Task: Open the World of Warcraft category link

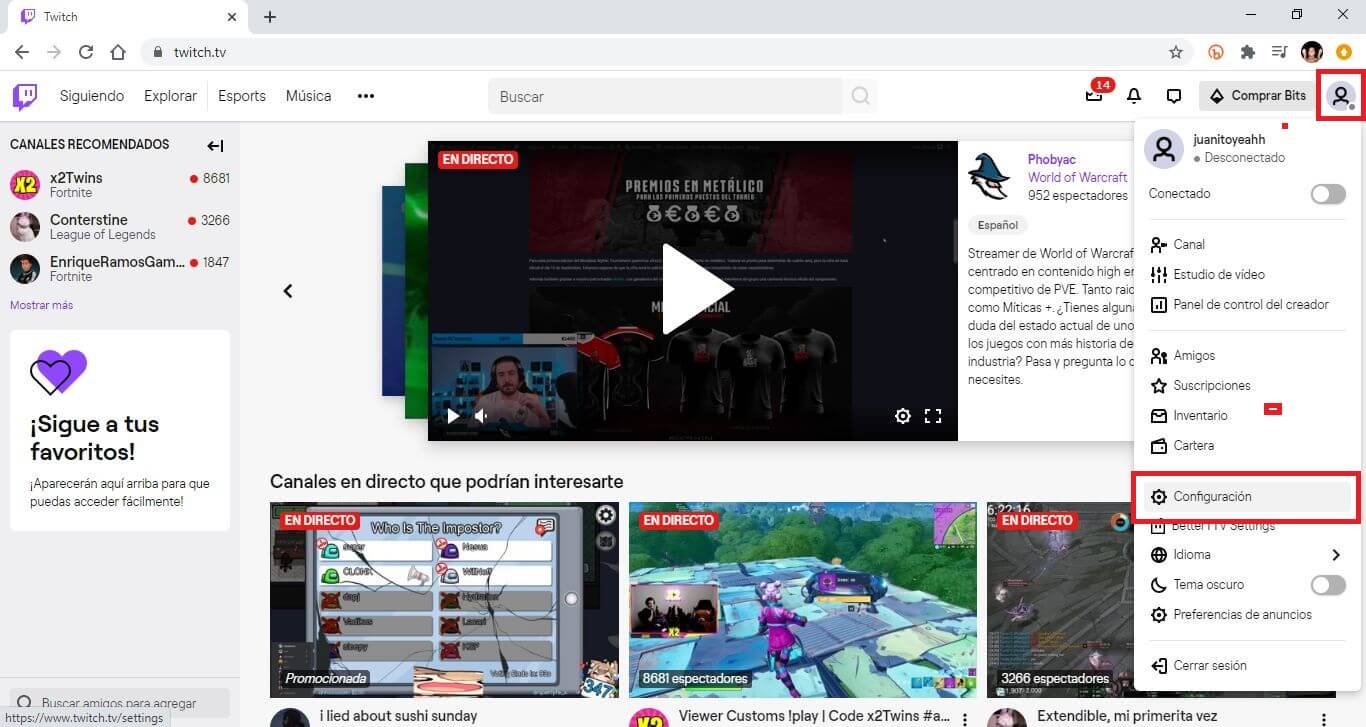Action: pos(1077,178)
